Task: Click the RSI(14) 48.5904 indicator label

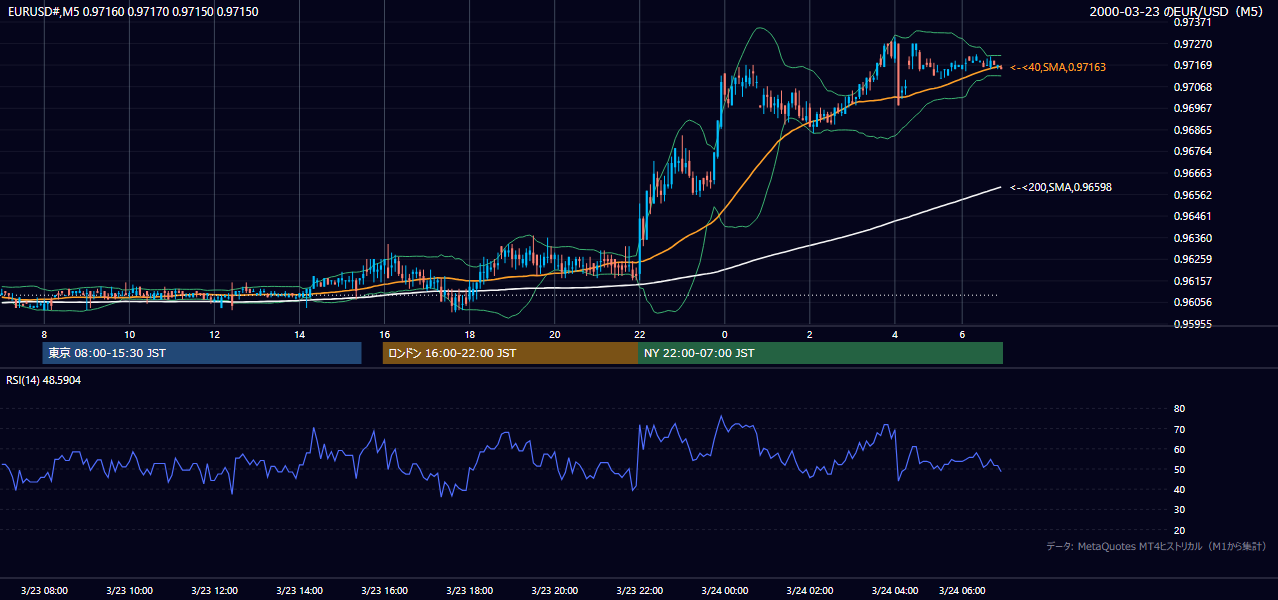Action: coord(44,380)
